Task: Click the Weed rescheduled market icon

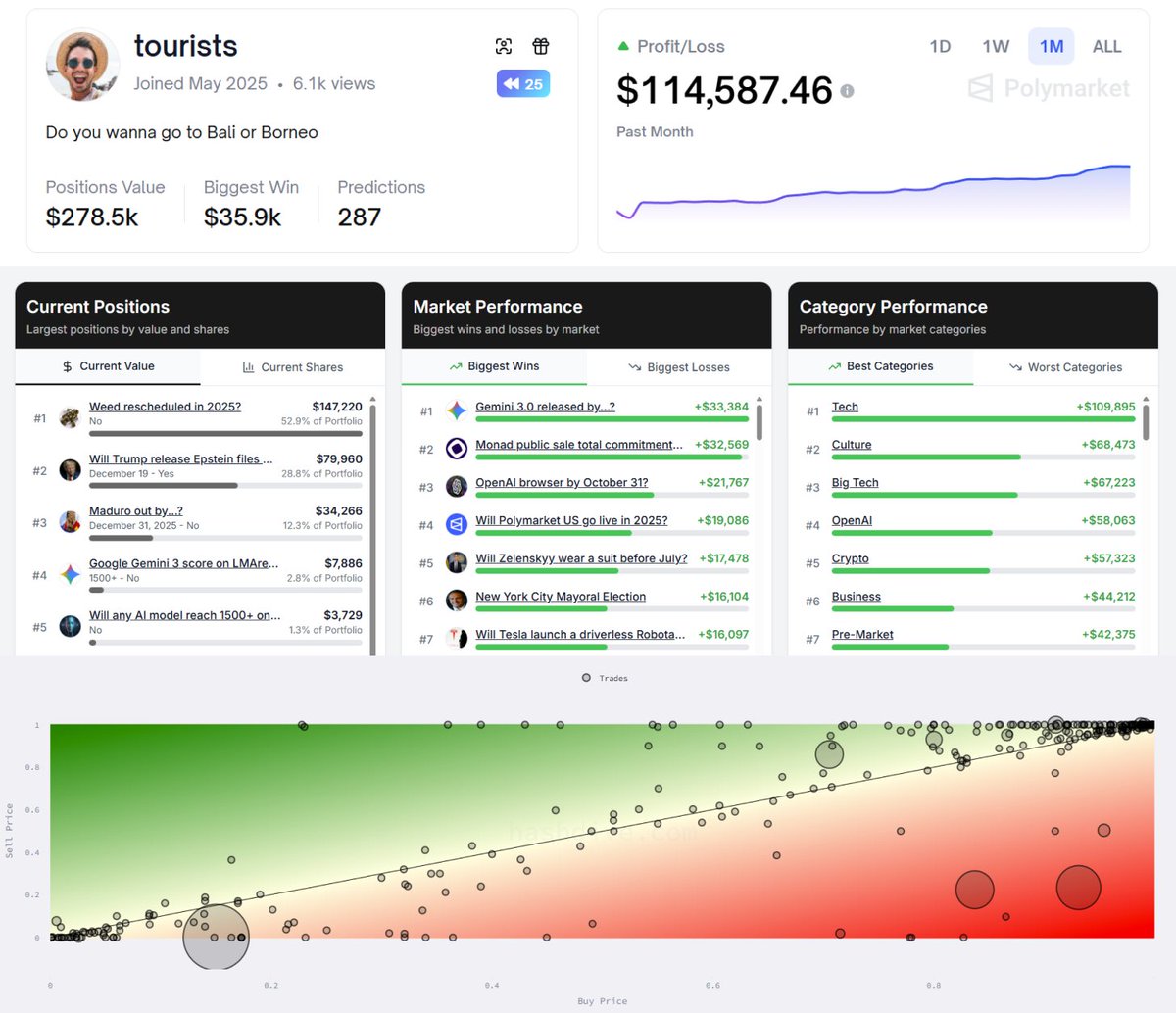Action: coord(70,418)
